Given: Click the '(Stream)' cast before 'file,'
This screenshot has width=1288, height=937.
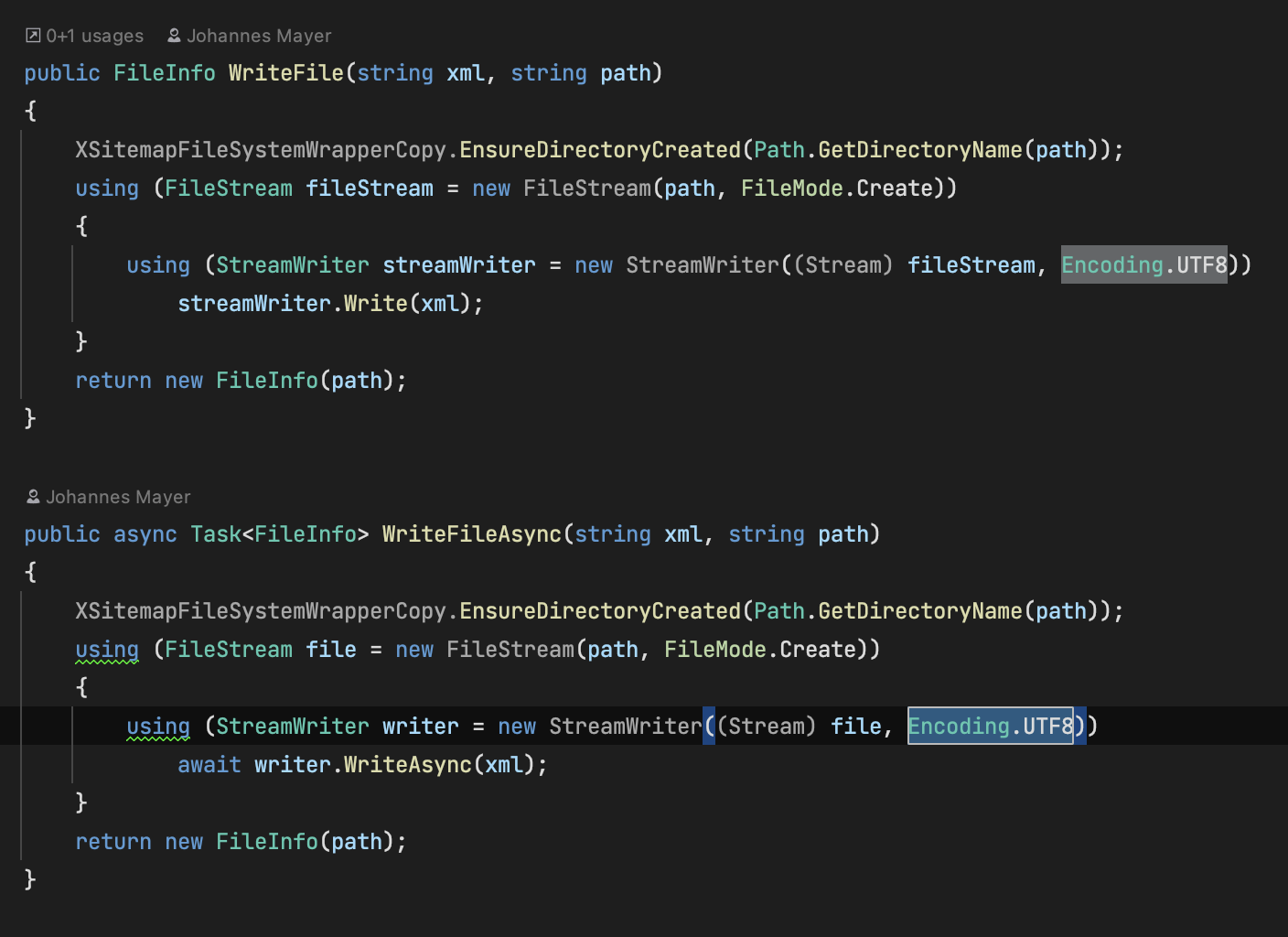Looking at the screenshot, I should click(767, 727).
